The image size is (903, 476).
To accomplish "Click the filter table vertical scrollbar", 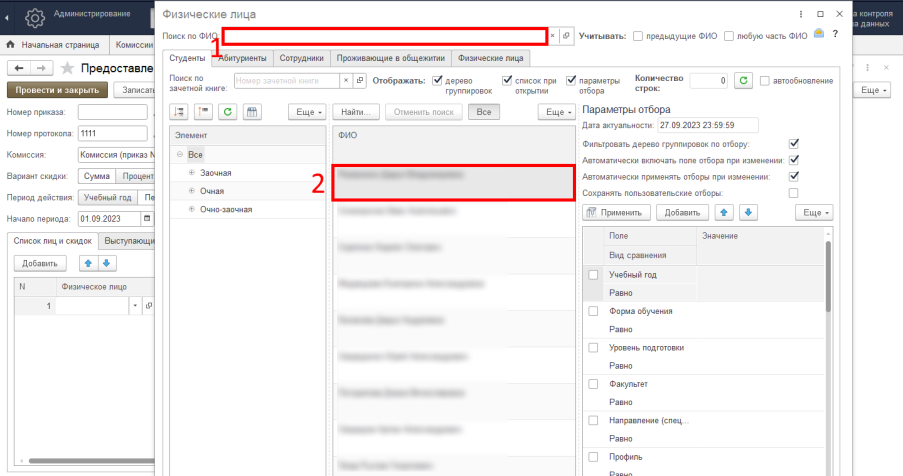I will coord(828,276).
